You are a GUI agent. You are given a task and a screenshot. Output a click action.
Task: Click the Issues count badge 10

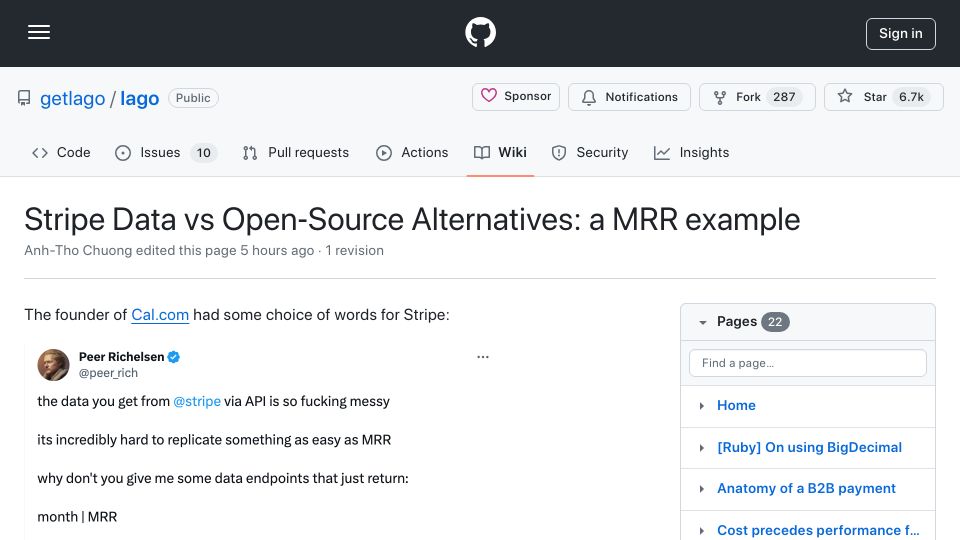[x=204, y=152]
